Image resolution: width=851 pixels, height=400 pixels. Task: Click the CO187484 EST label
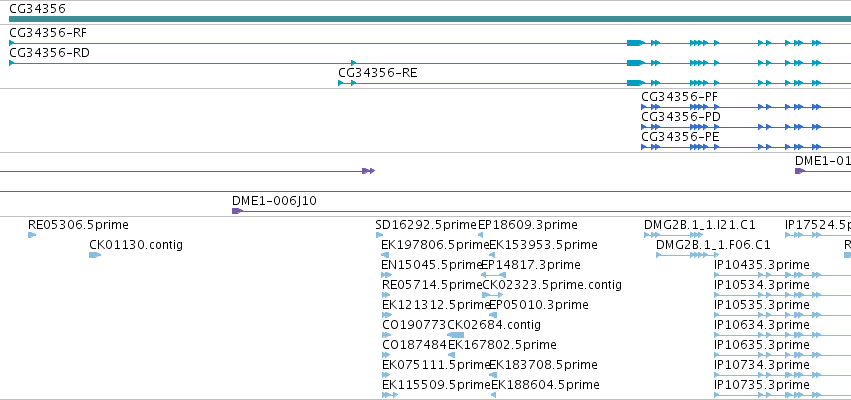pos(414,346)
